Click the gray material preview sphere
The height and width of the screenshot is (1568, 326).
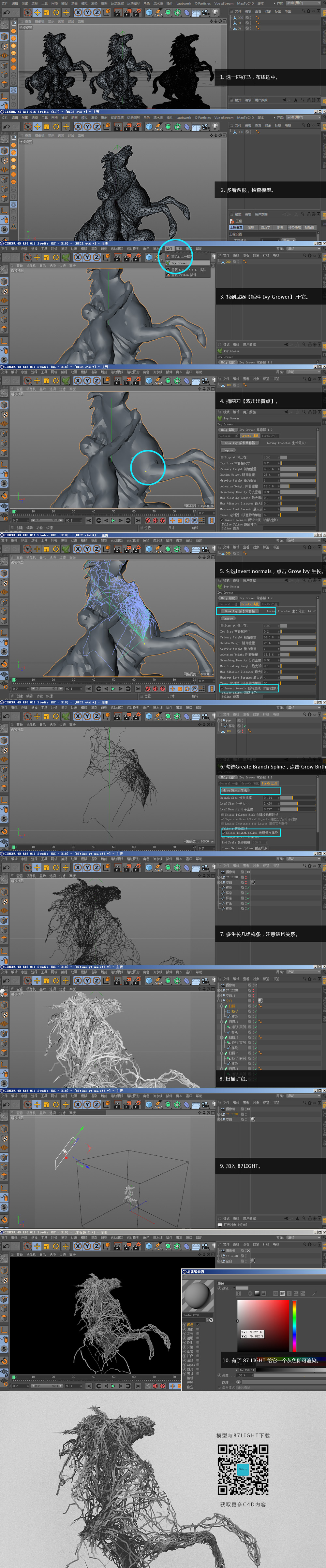[197, 1295]
